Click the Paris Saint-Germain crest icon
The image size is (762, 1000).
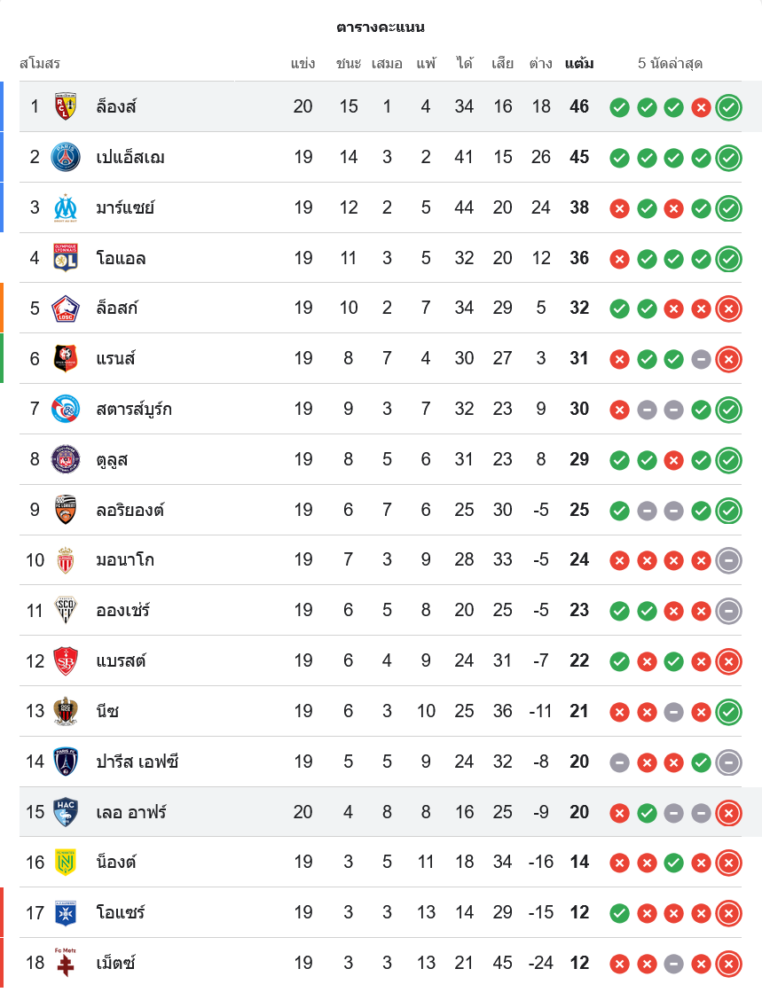click(66, 157)
